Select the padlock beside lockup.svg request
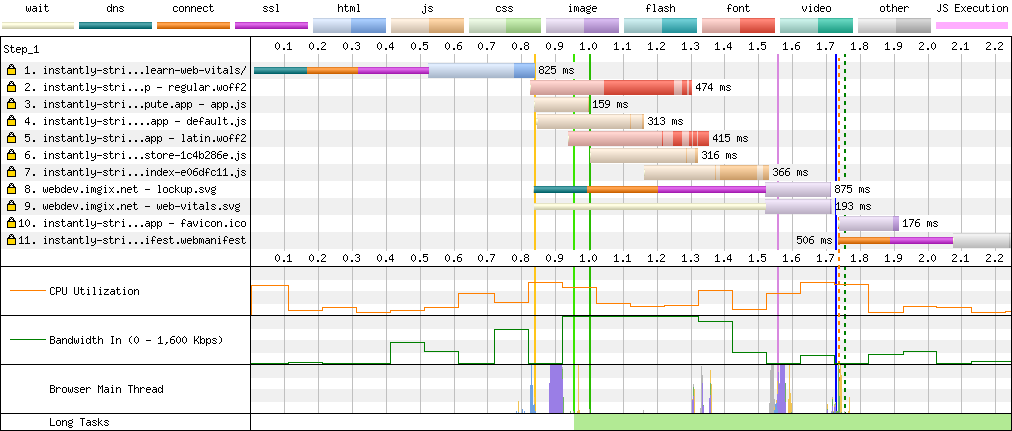1012x431 pixels. point(11,190)
